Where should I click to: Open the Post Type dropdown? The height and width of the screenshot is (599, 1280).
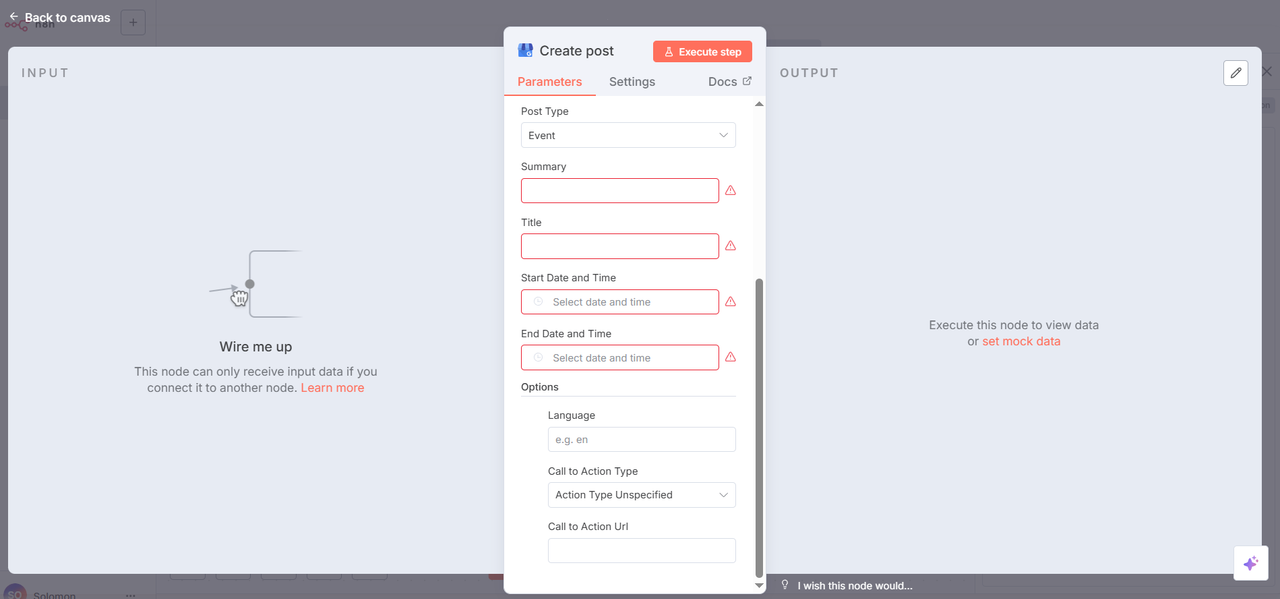(x=628, y=135)
